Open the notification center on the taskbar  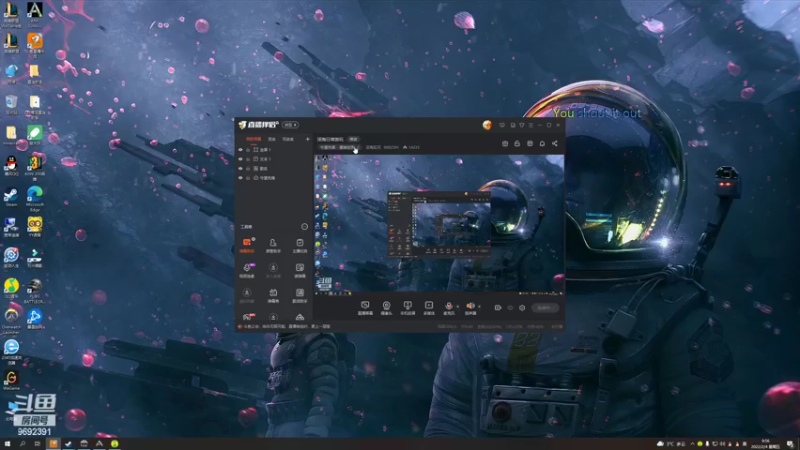790,444
